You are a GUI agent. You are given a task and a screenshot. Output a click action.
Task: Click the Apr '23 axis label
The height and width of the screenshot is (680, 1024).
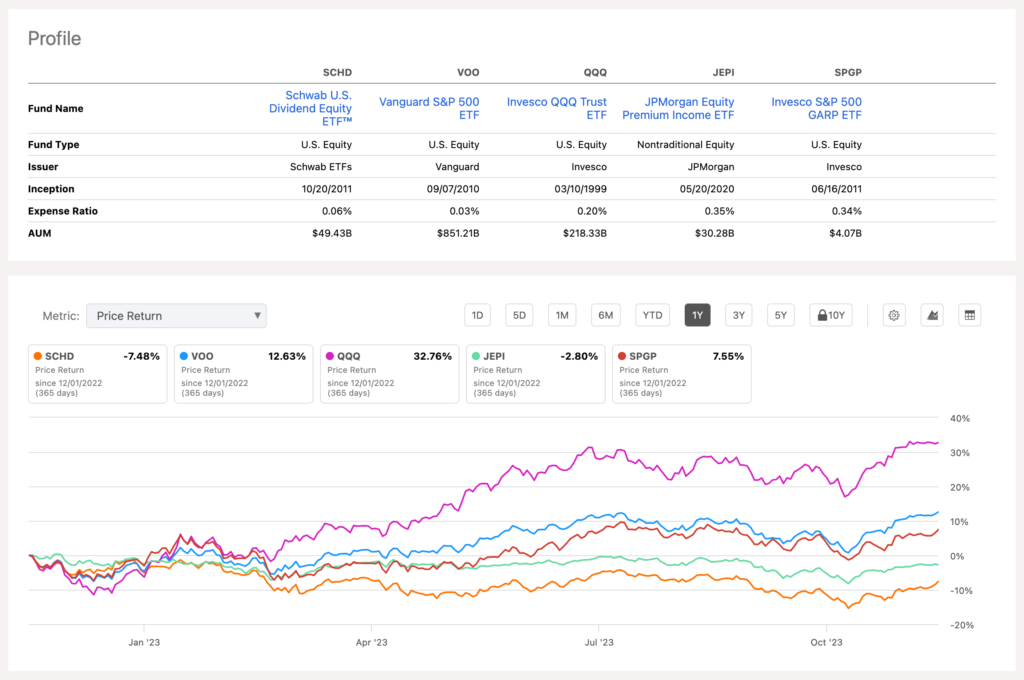pyautogui.click(x=372, y=642)
